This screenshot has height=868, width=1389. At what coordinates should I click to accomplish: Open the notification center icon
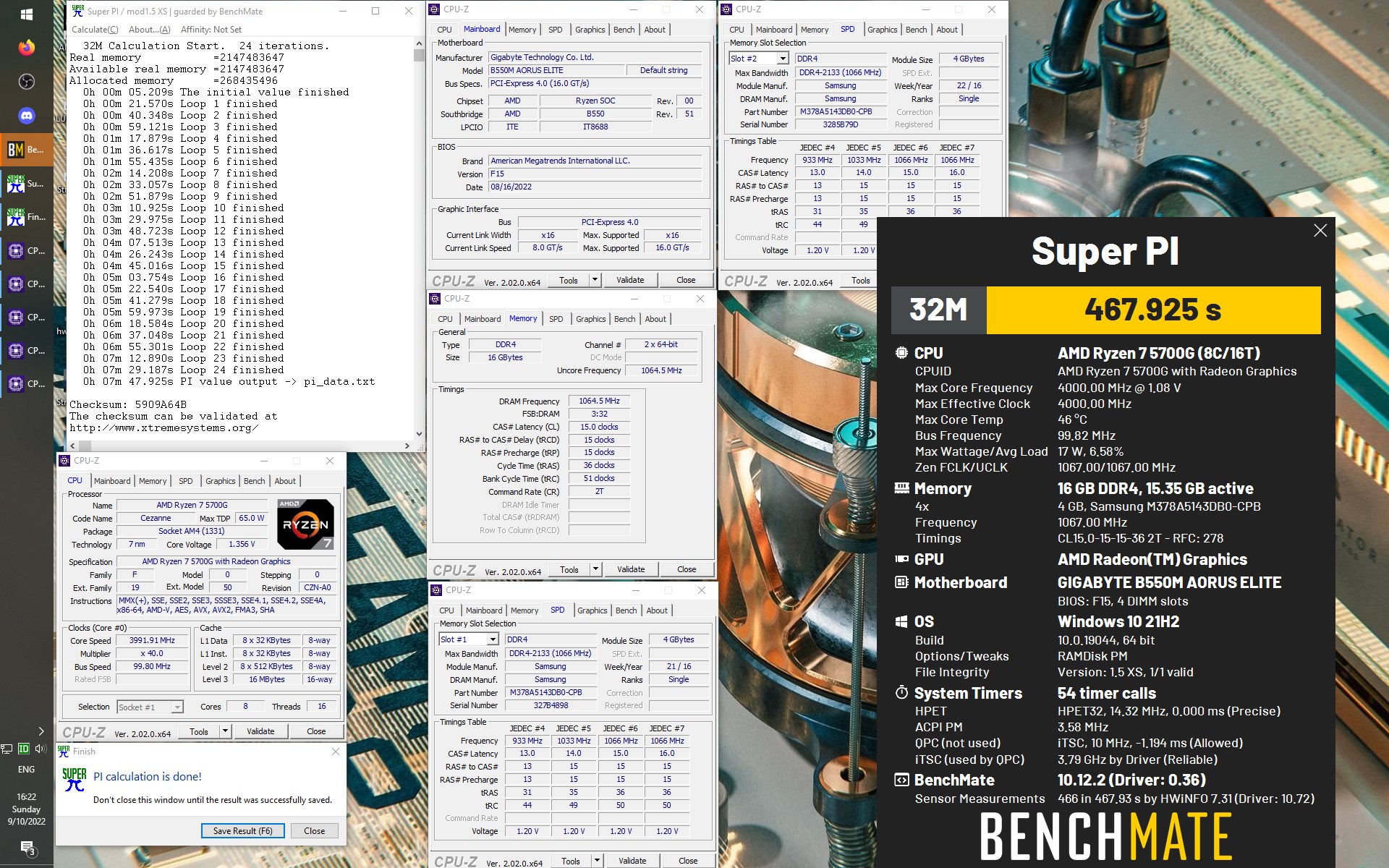tap(27, 848)
